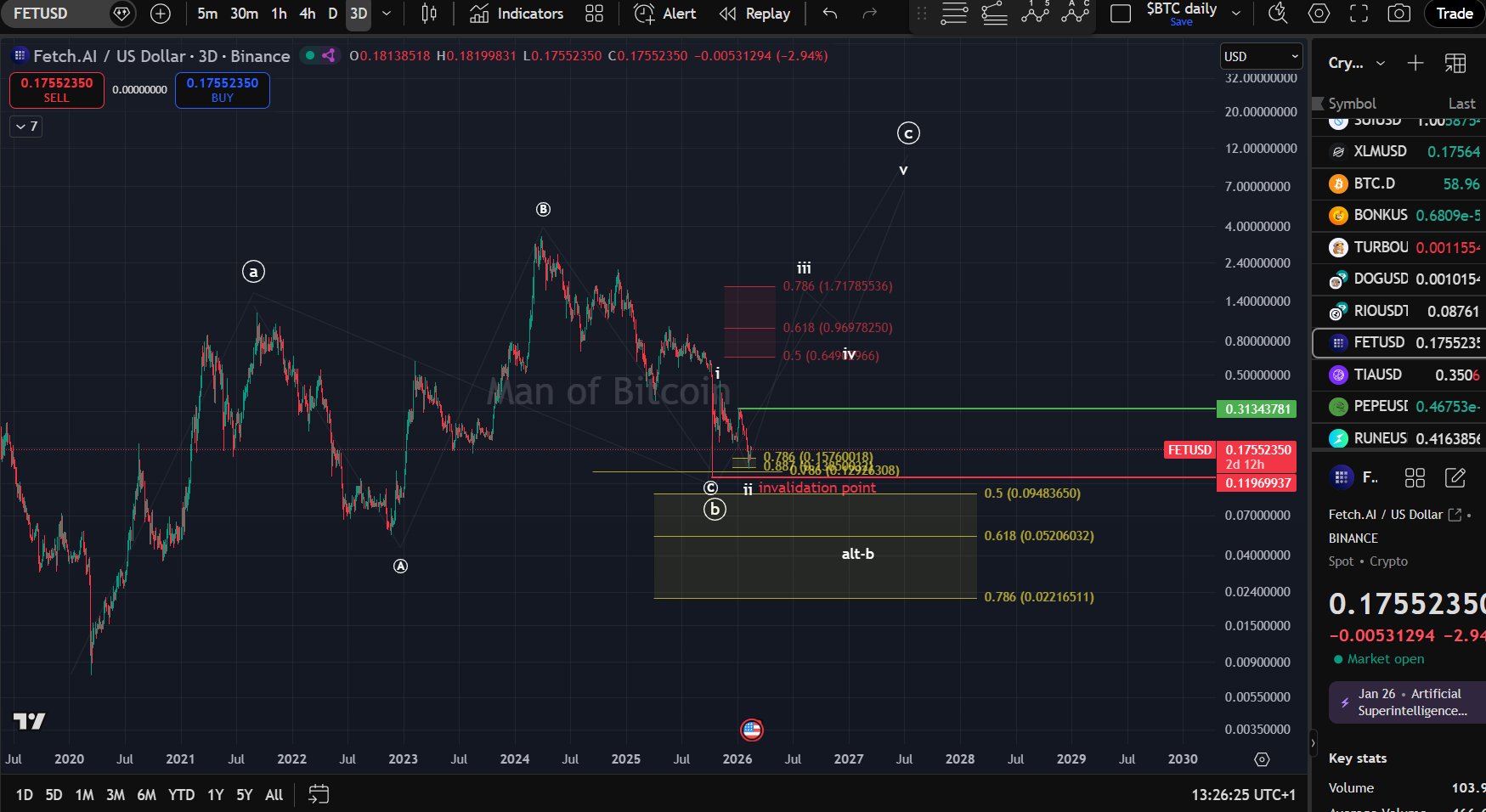Select BONKUS in the watchlist
Image resolution: width=1486 pixels, height=812 pixels.
pyautogui.click(x=1399, y=216)
